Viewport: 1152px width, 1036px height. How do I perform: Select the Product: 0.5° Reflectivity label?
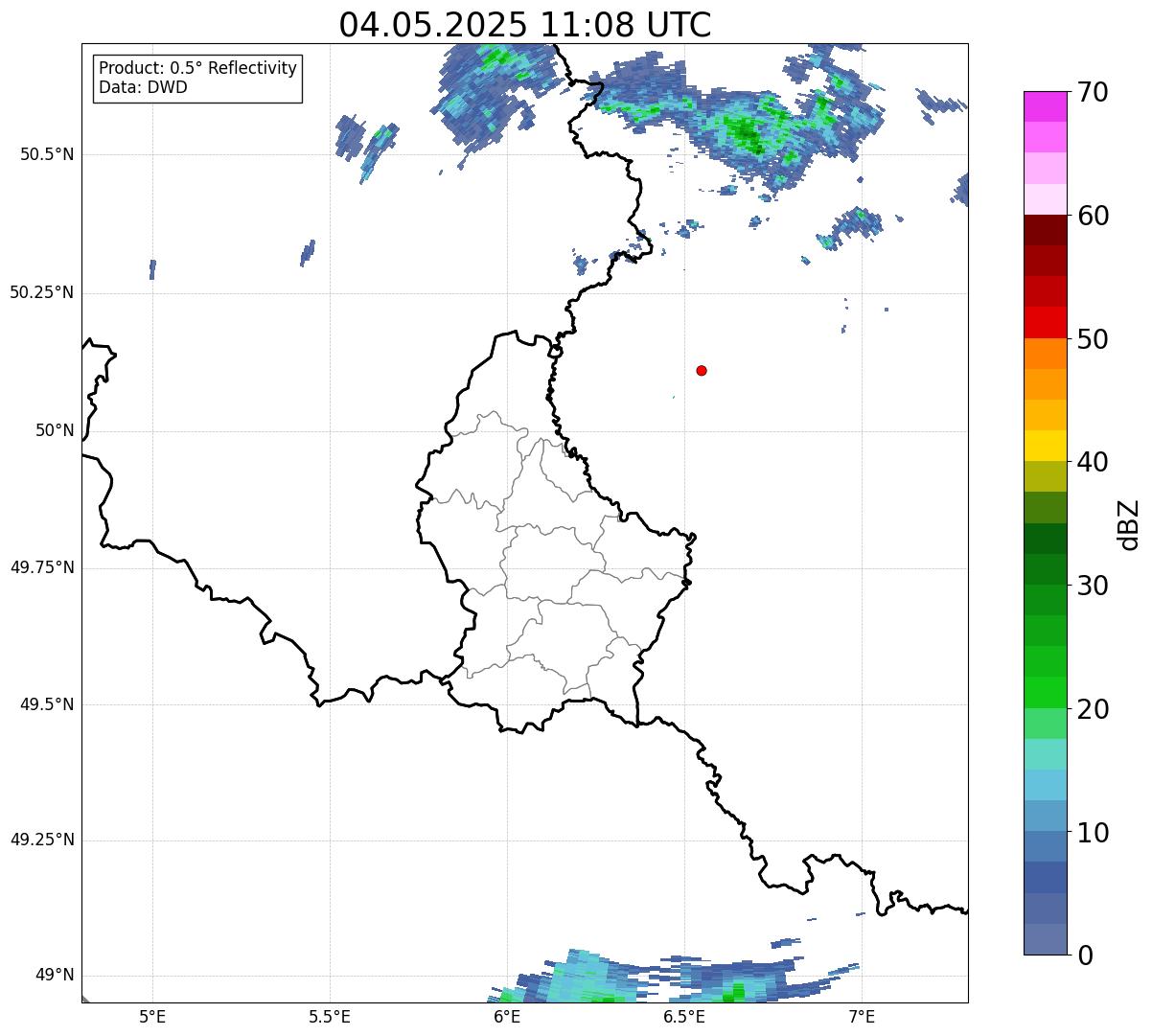[x=198, y=69]
